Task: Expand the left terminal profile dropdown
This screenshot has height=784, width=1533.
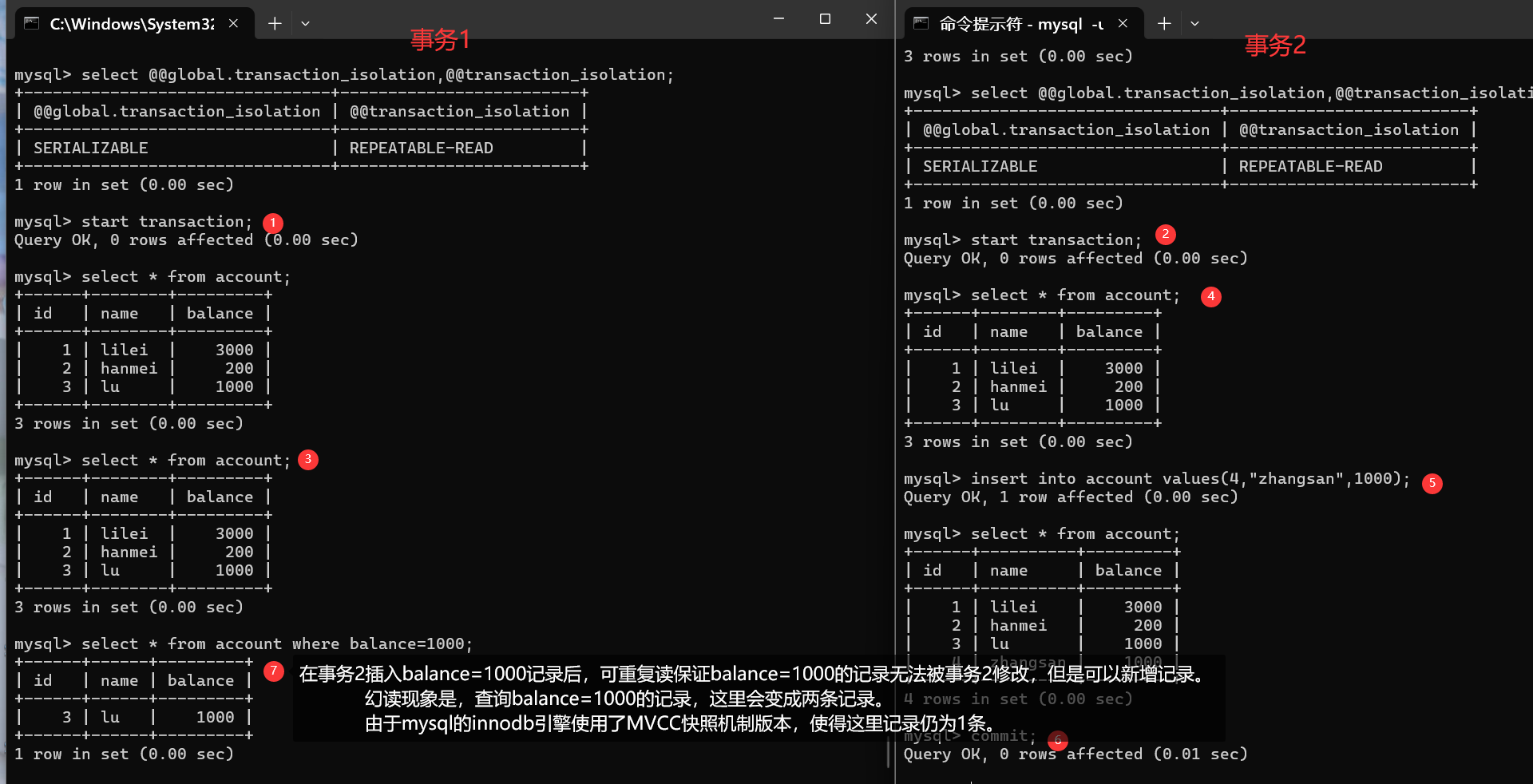Action: 305,23
